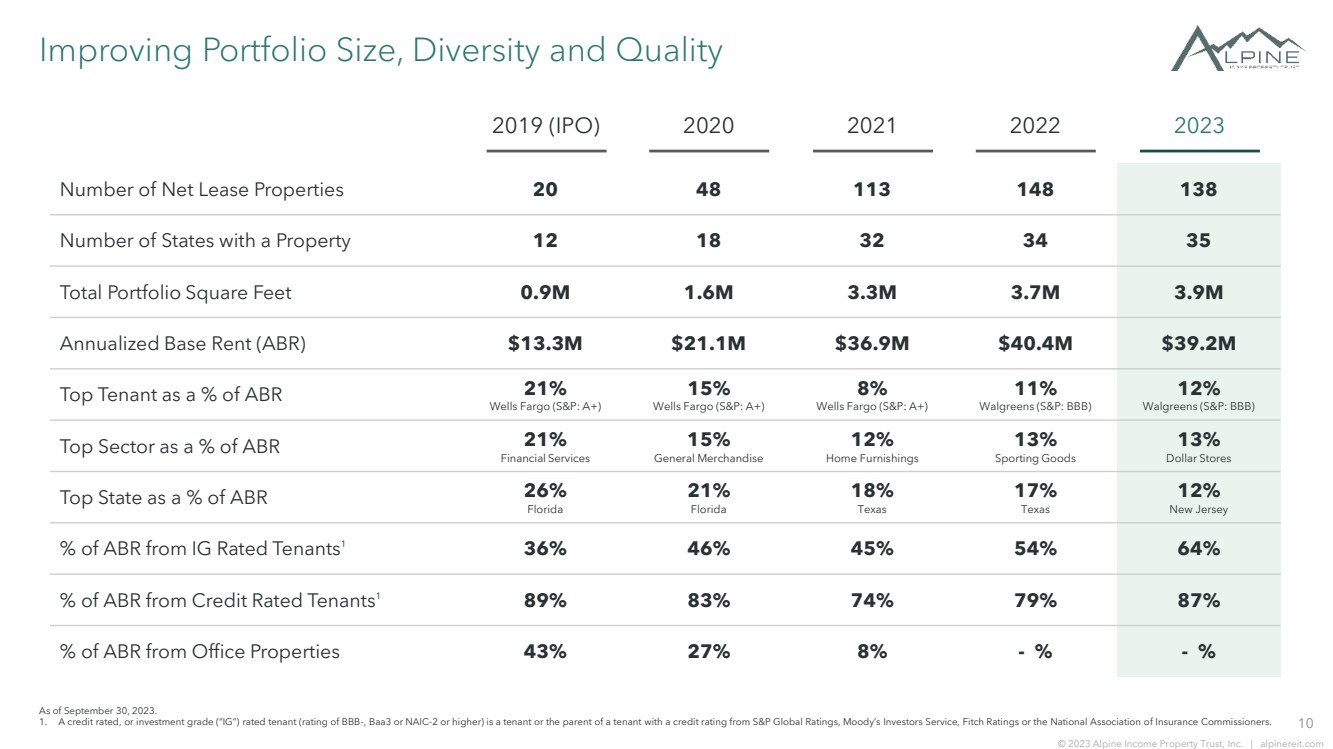Select the "Top State as a % of ABR" label

164,497
